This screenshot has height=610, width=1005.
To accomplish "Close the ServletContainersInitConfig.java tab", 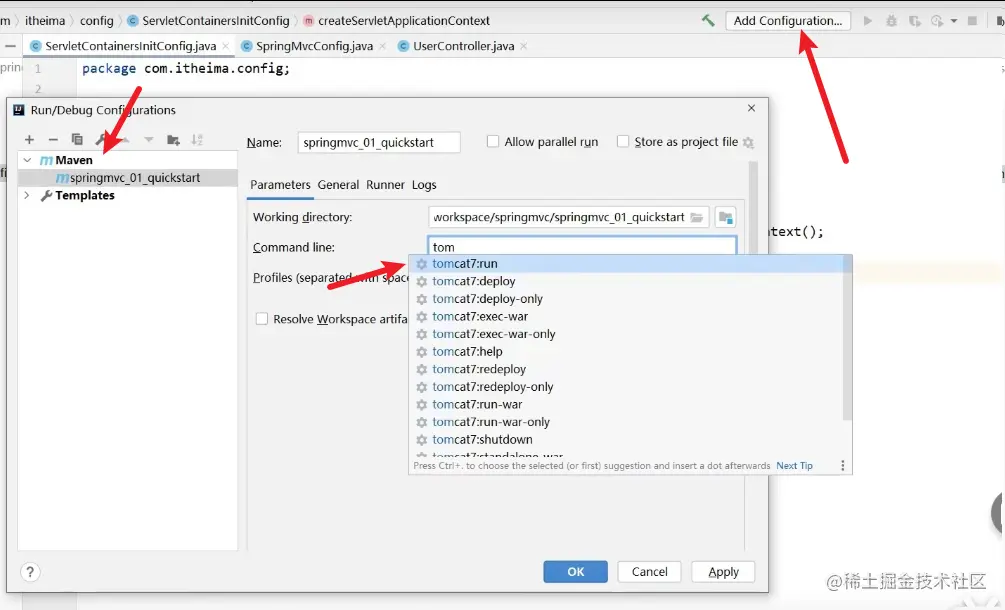I will pyautogui.click(x=226, y=46).
